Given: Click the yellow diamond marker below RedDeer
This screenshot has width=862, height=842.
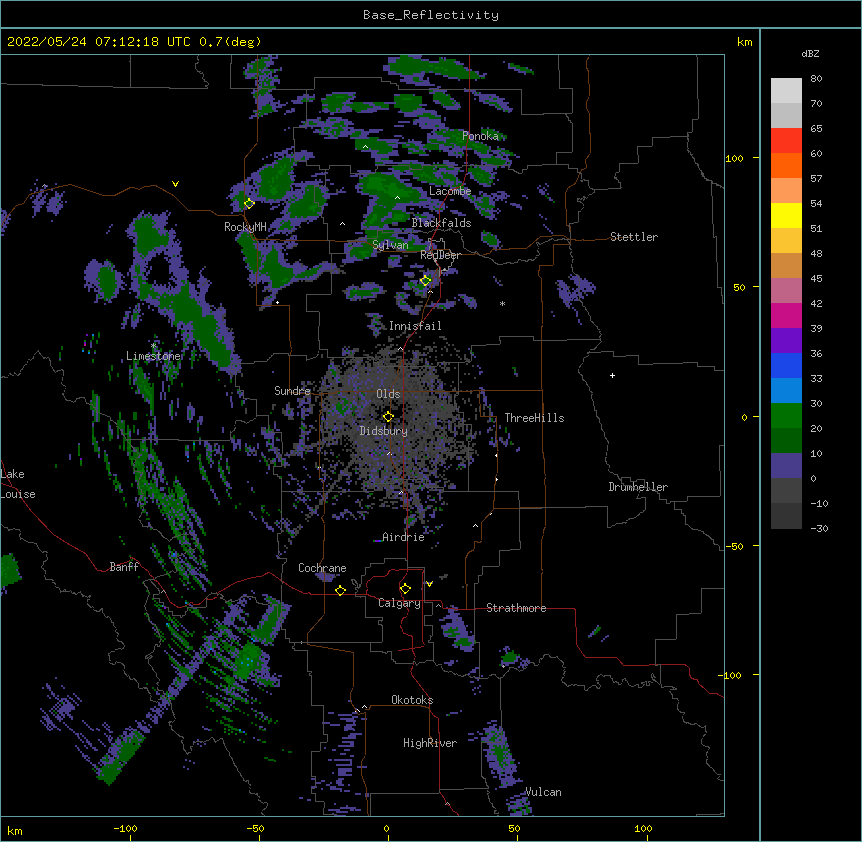Looking at the screenshot, I should tap(425, 281).
